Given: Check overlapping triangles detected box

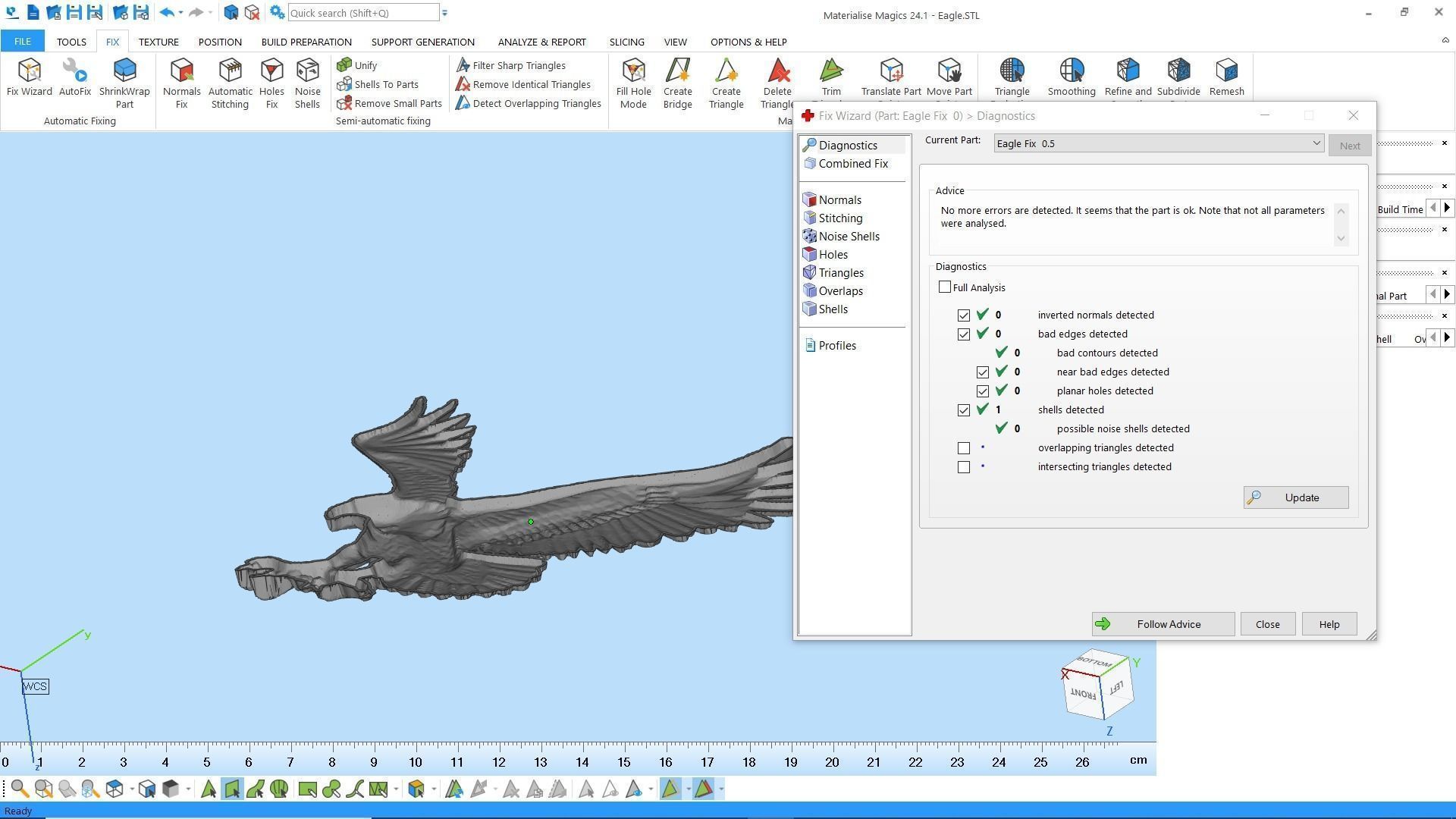Looking at the screenshot, I should point(964,448).
